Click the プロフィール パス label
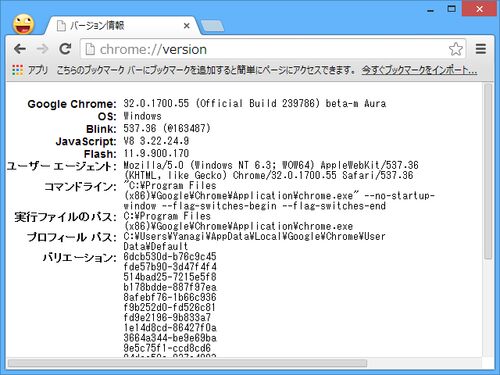The width and height of the screenshot is (500, 375). point(71,237)
